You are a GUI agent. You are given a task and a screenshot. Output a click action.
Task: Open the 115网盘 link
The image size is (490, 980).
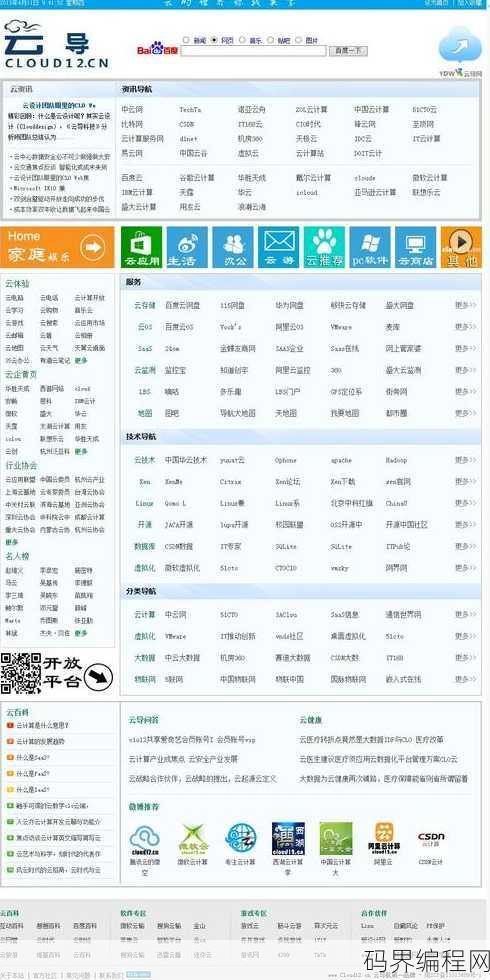(x=230, y=306)
